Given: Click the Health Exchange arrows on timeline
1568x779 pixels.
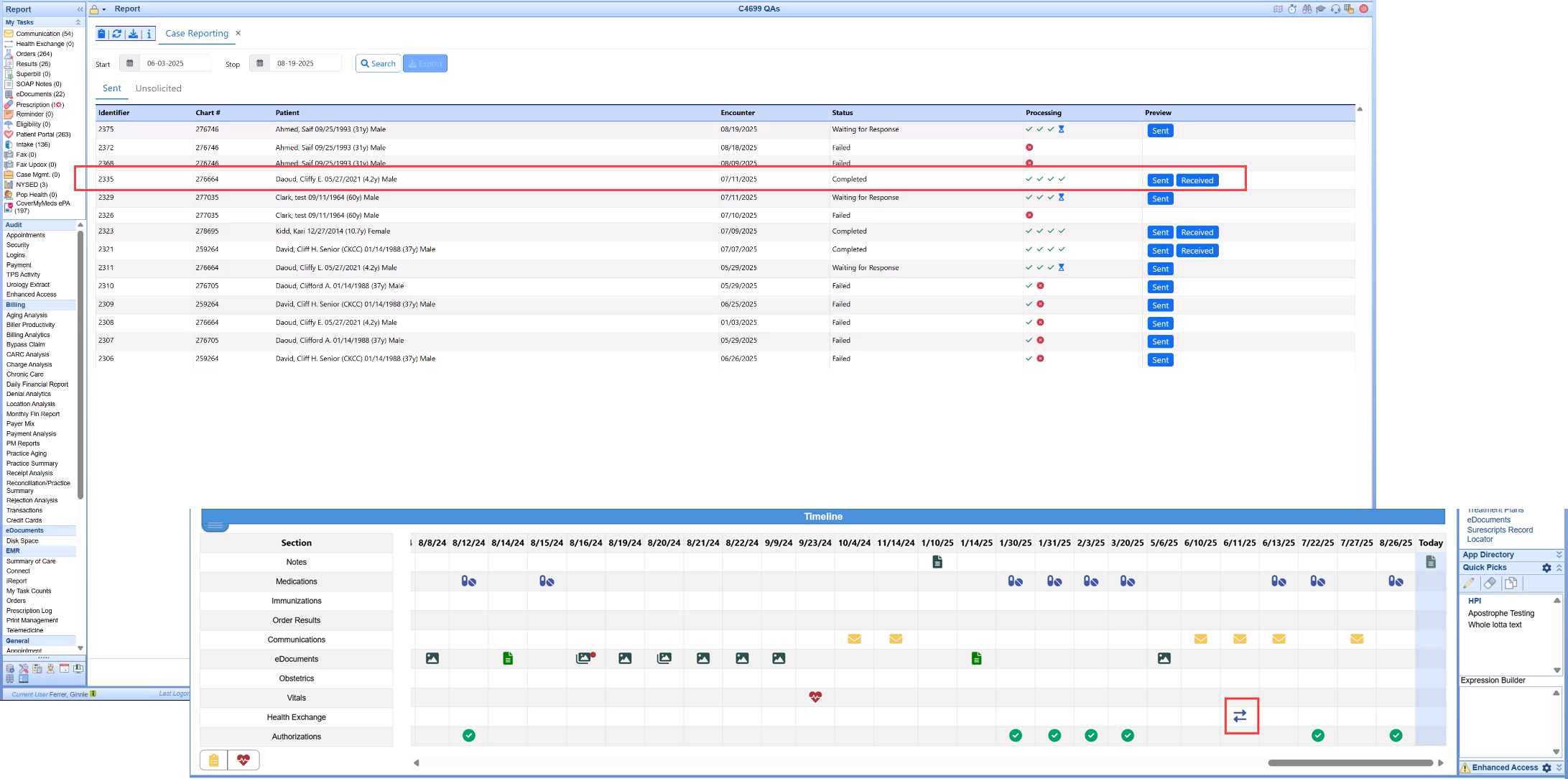Looking at the screenshot, I should point(1240,716).
